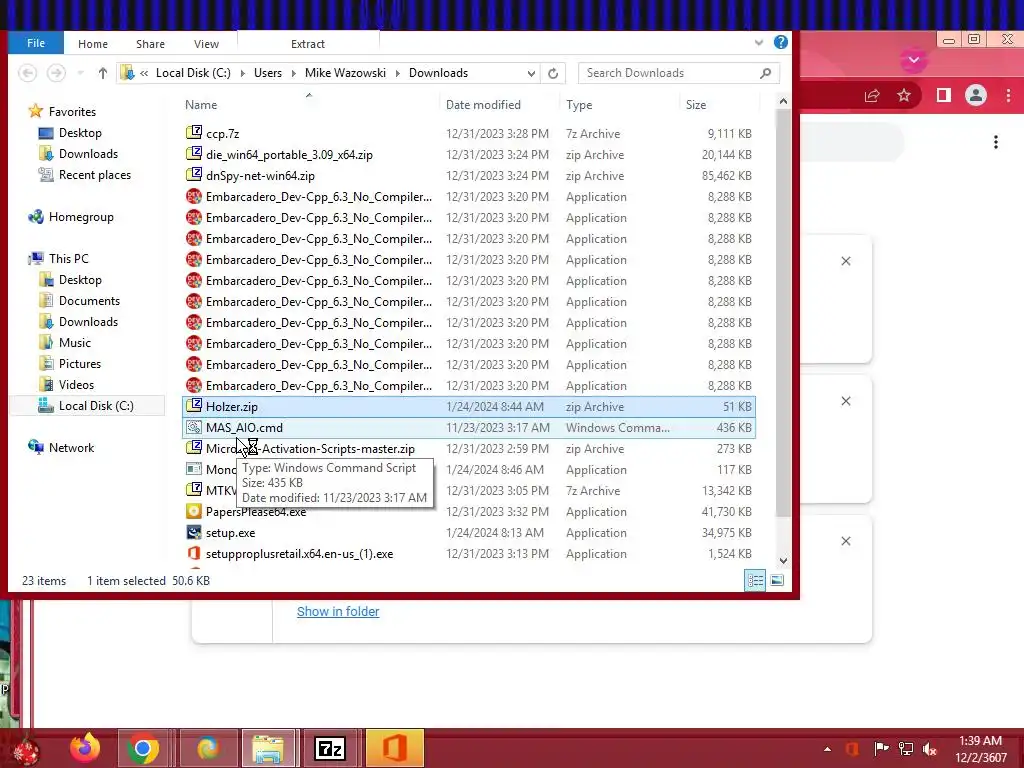Open the Chrome tab search chevron
The height and width of the screenshot is (768, 1024).
(914, 60)
